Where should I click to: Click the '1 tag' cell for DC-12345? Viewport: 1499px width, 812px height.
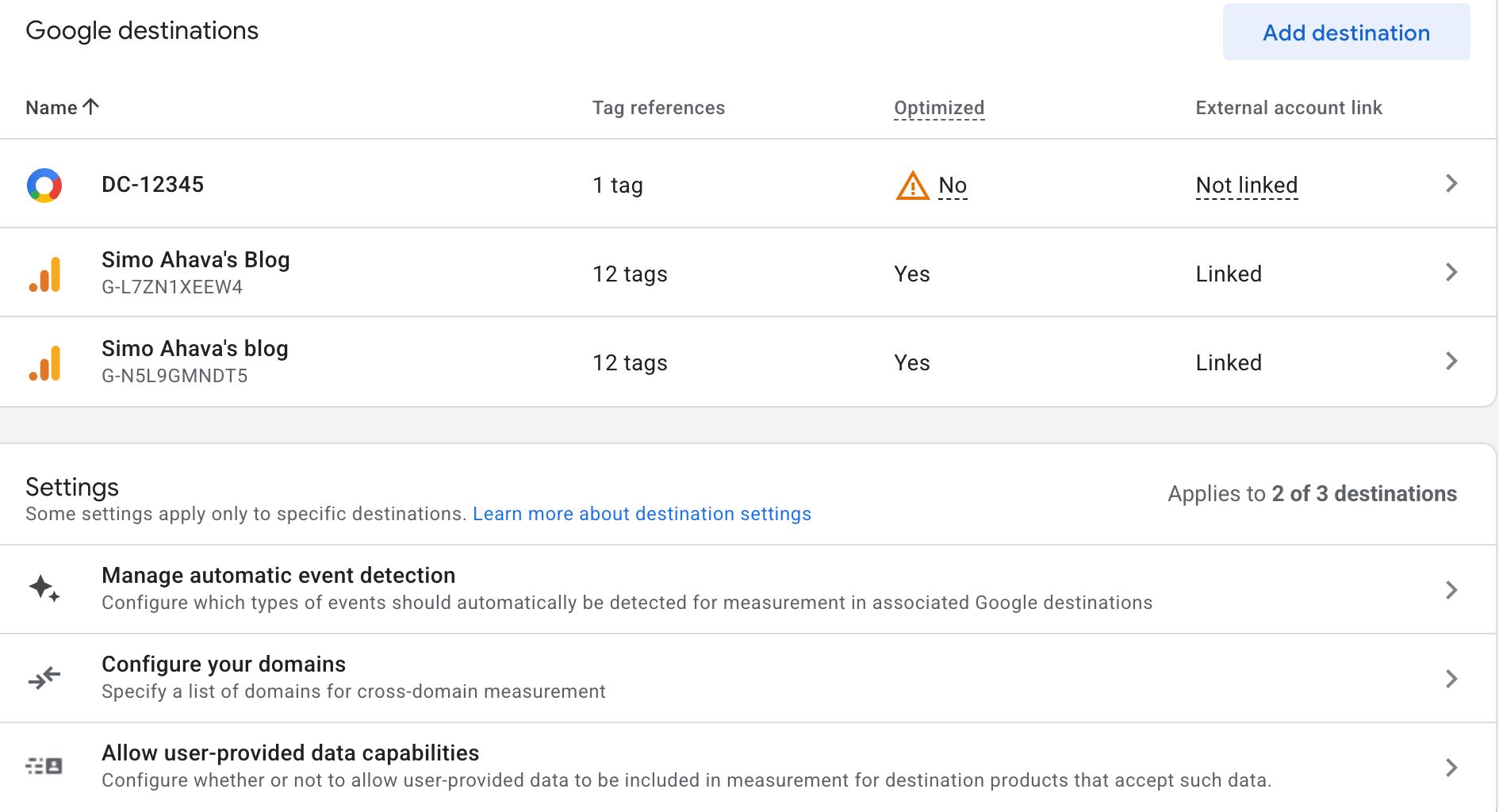[x=617, y=186]
